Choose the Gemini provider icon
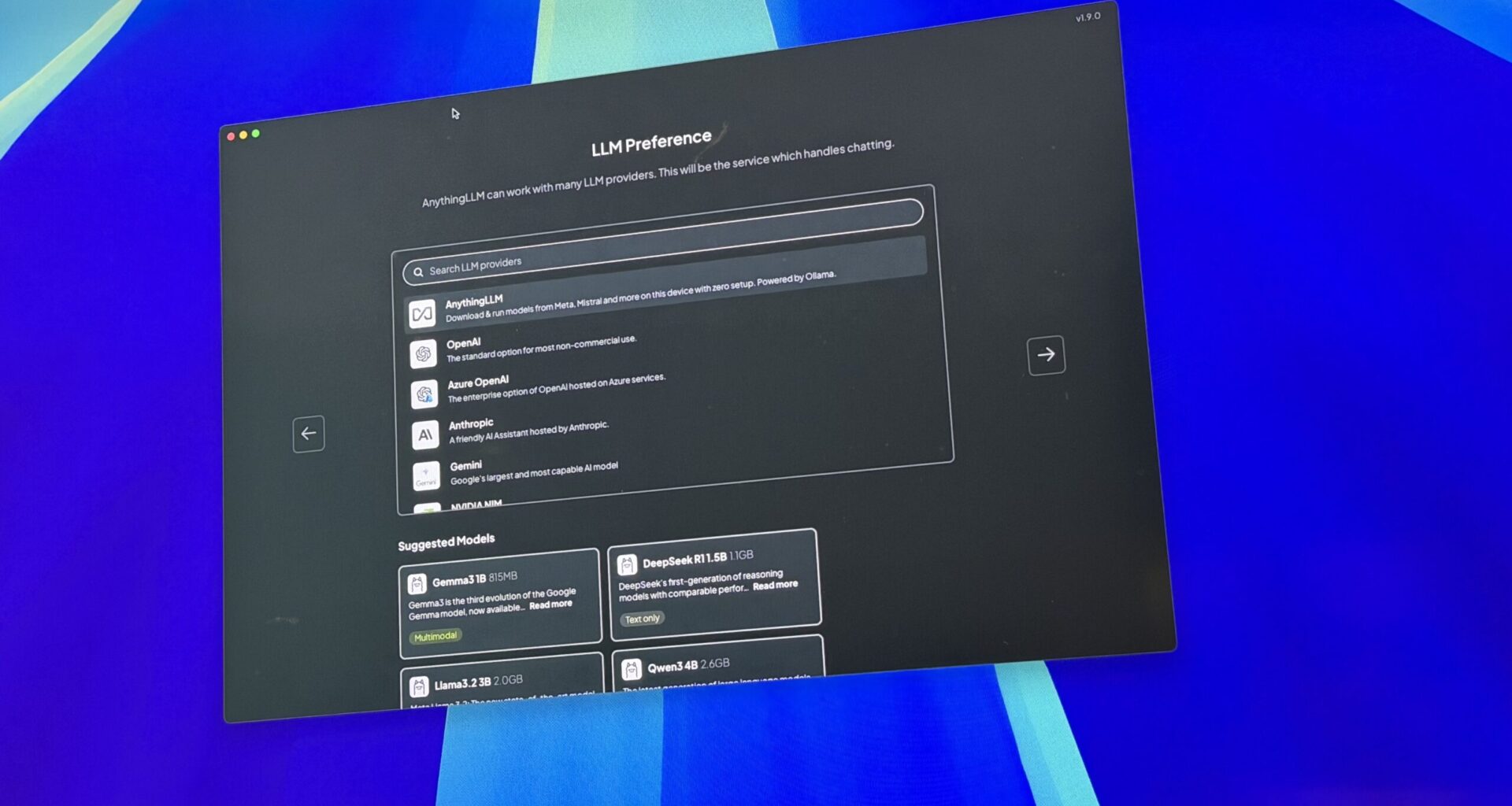This screenshot has height=806, width=1512. click(x=426, y=475)
